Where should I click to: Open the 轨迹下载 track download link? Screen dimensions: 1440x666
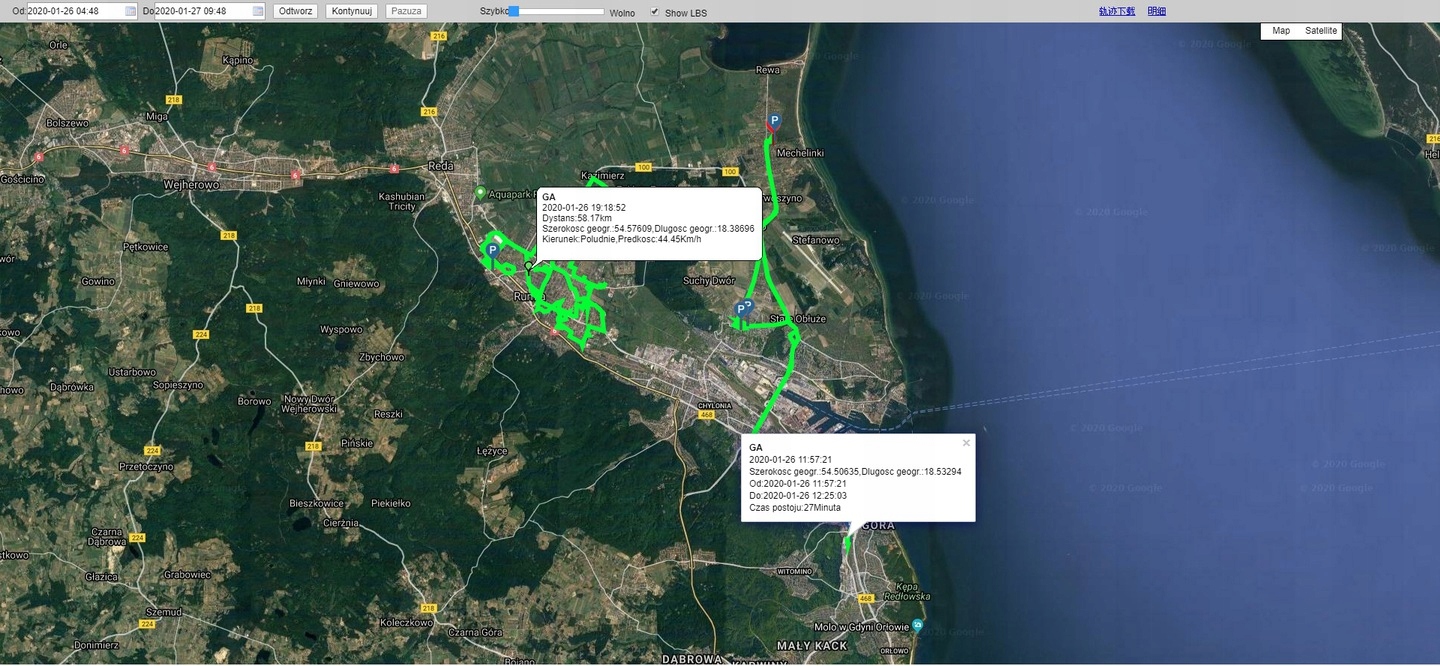[x=1116, y=11]
